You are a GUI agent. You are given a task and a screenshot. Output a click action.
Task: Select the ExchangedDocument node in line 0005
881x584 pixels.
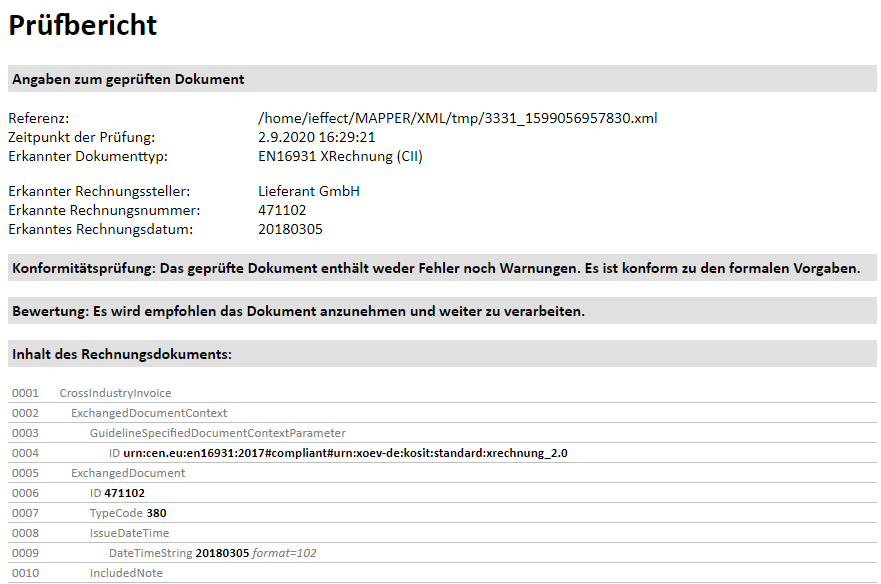pos(128,473)
